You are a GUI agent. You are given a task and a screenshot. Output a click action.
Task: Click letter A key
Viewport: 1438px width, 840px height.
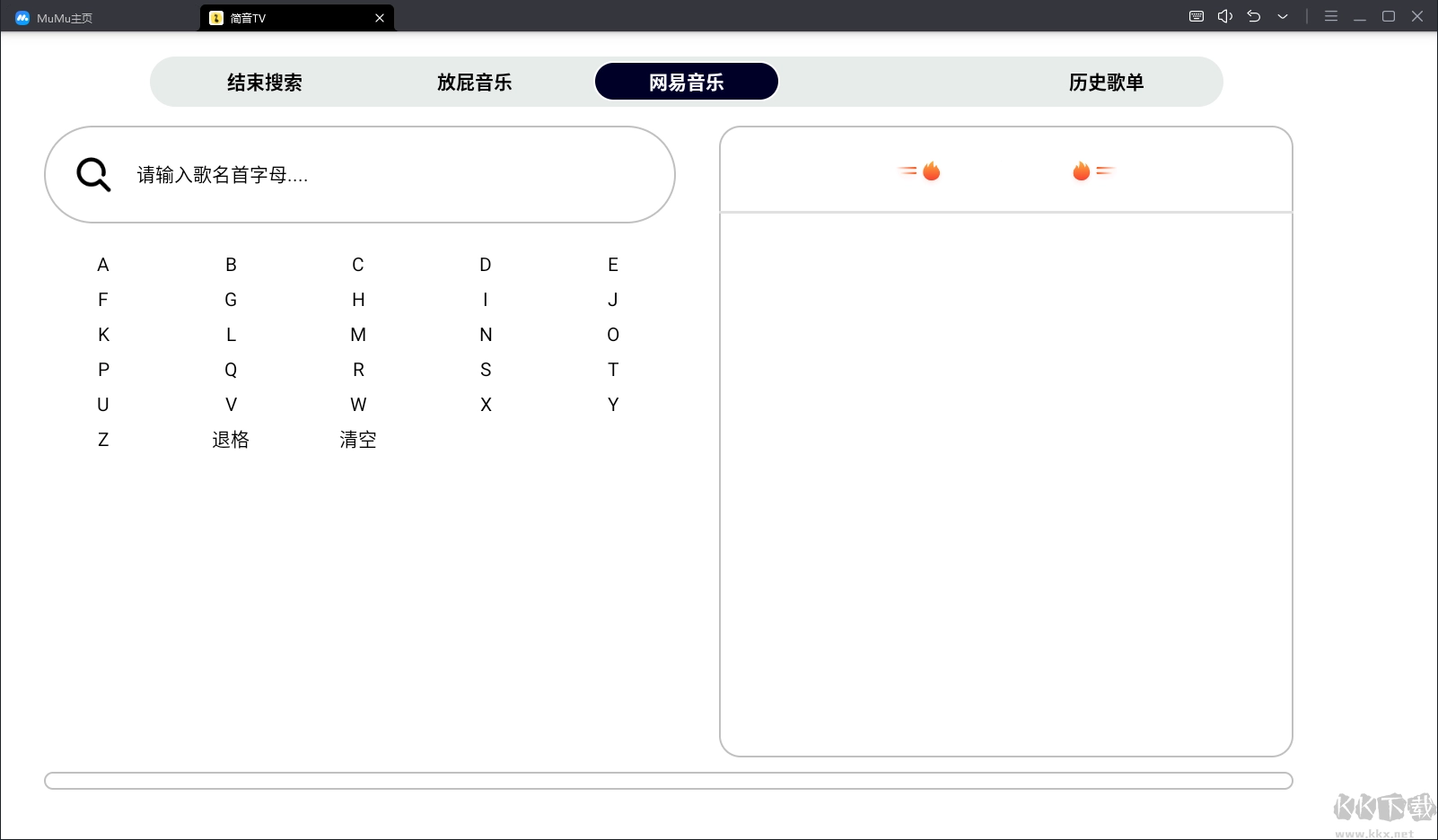[103, 265]
